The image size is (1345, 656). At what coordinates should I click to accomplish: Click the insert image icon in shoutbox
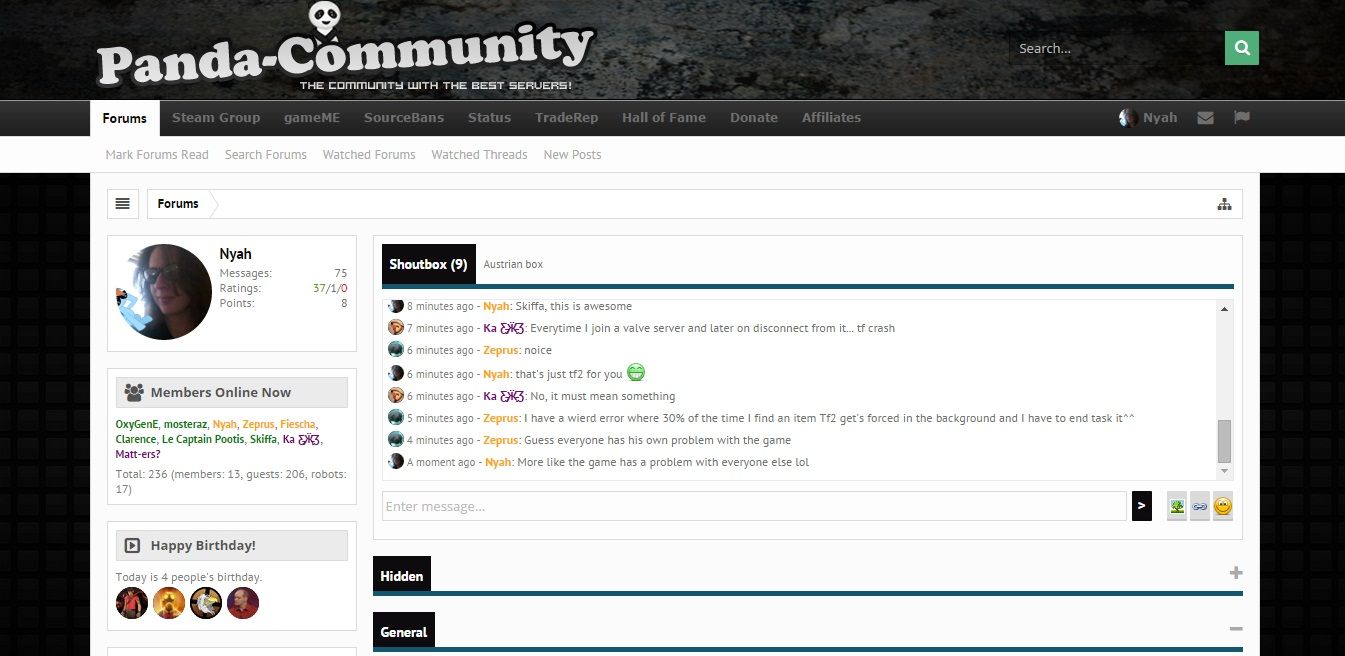pos(1177,507)
